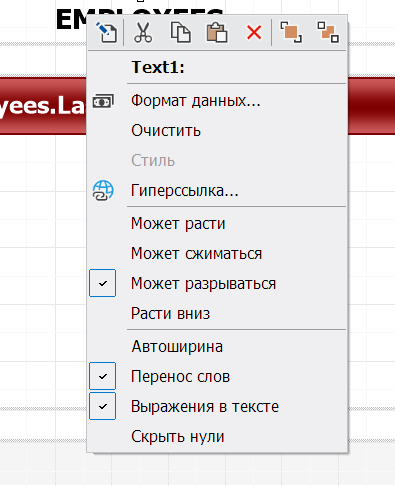Enable the Может сжиматься option
The width and height of the screenshot is (395, 486).
tap(196, 254)
